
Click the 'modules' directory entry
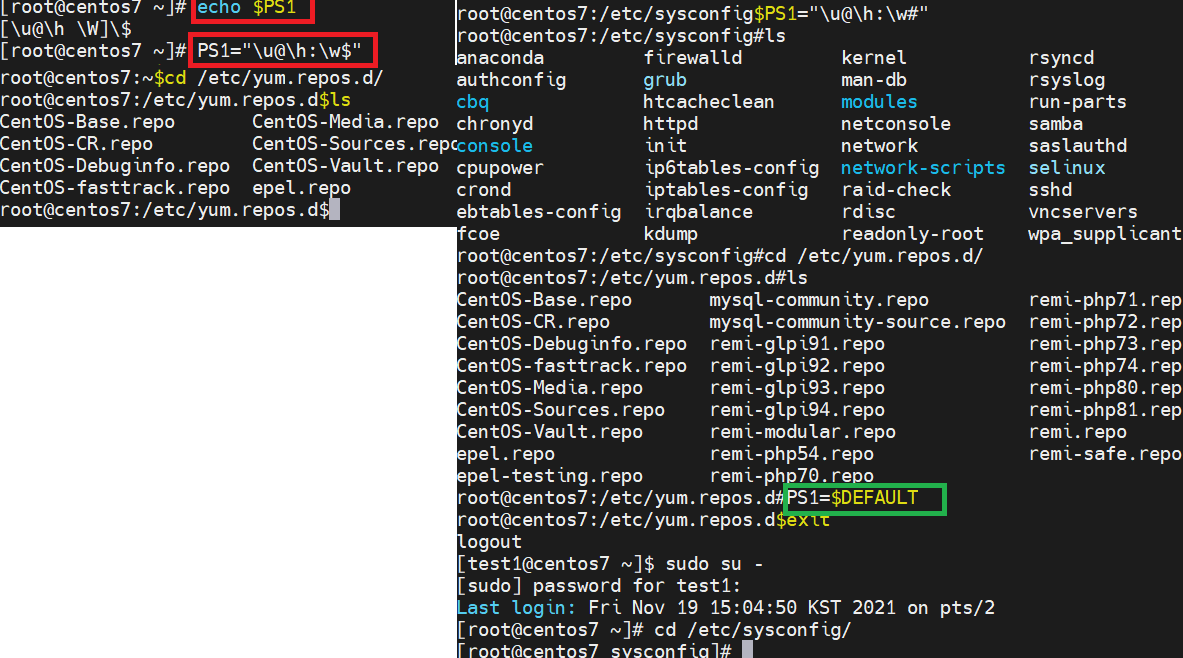click(879, 101)
